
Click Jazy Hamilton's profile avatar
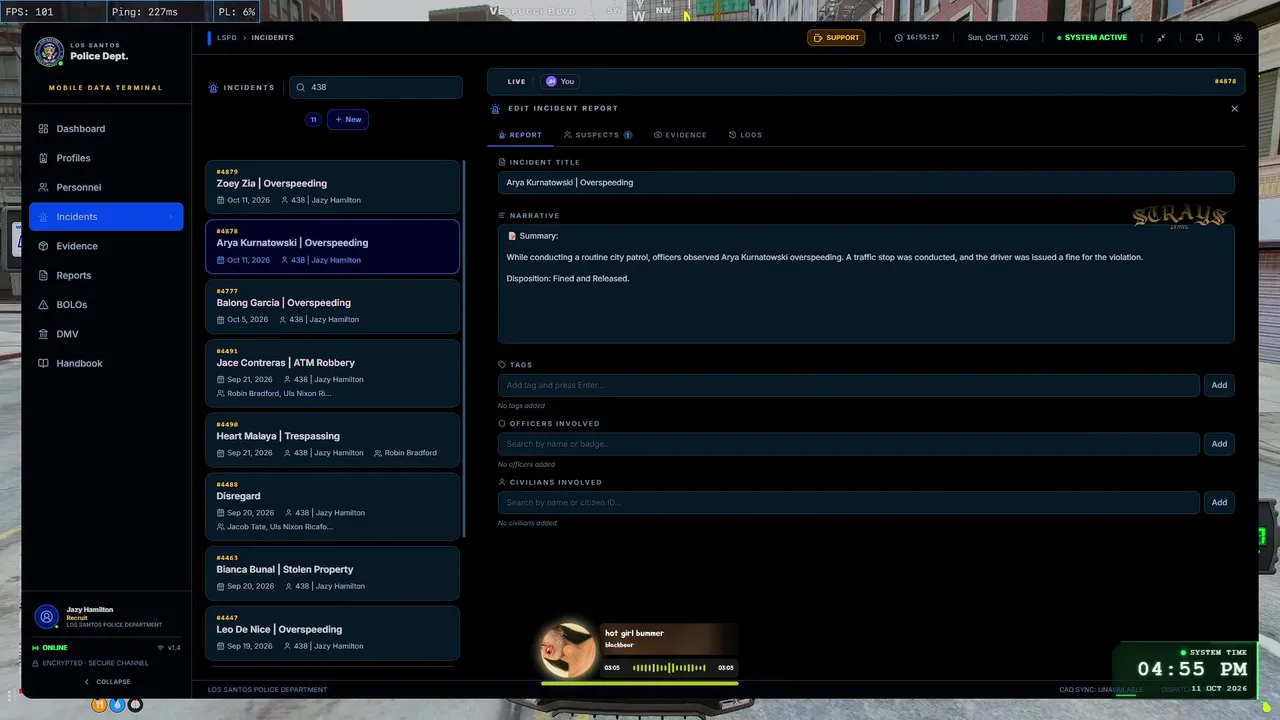point(46,617)
